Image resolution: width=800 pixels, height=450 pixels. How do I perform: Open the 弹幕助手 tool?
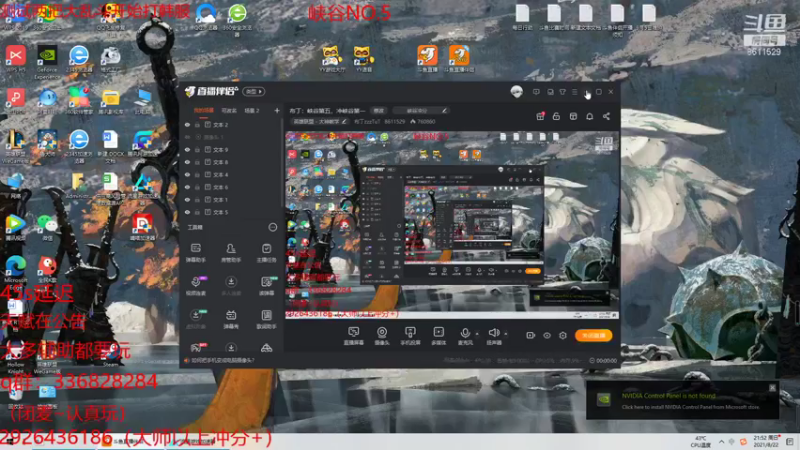[195, 253]
